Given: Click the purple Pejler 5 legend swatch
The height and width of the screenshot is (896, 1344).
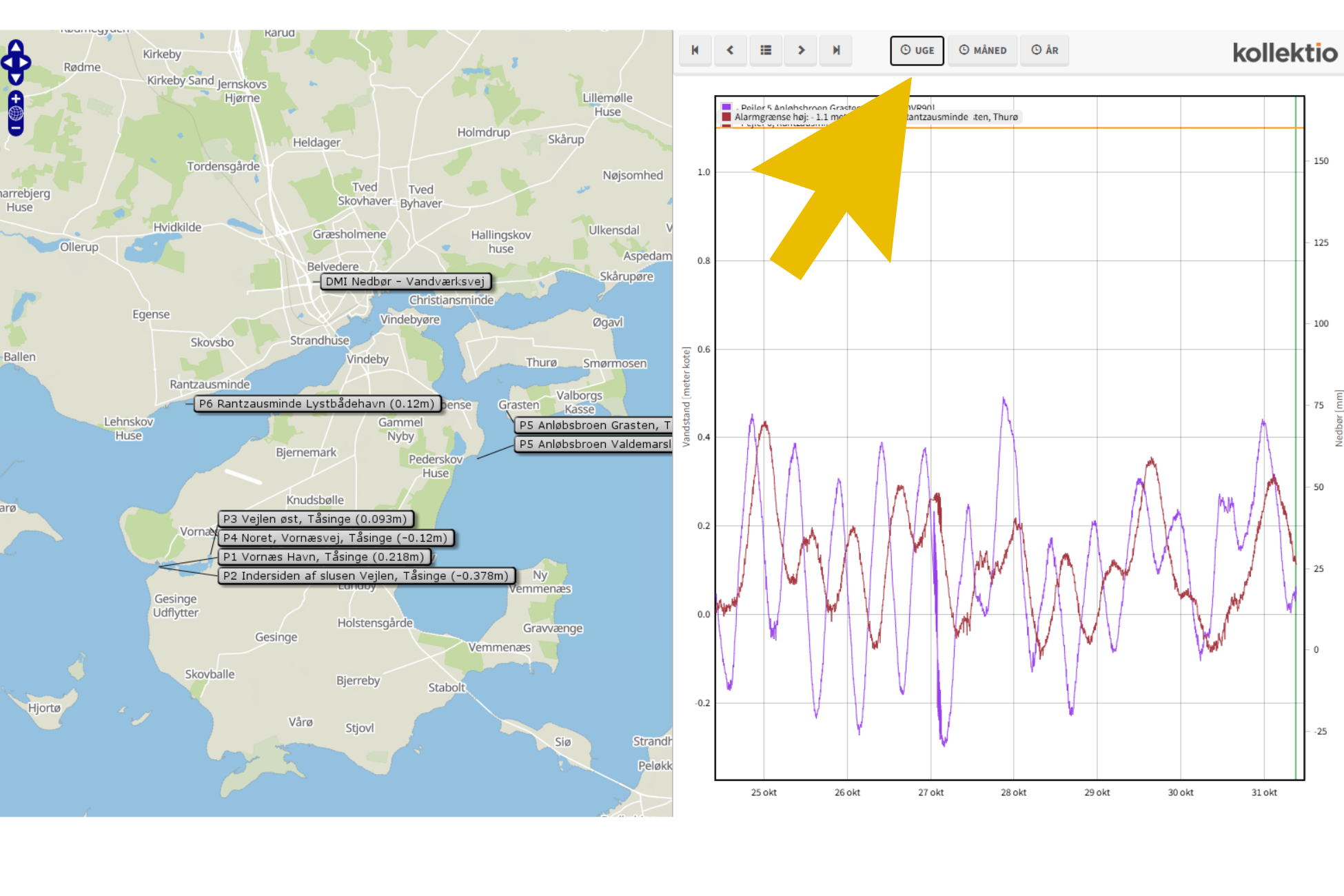Looking at the screenshot, I should 726,107.
